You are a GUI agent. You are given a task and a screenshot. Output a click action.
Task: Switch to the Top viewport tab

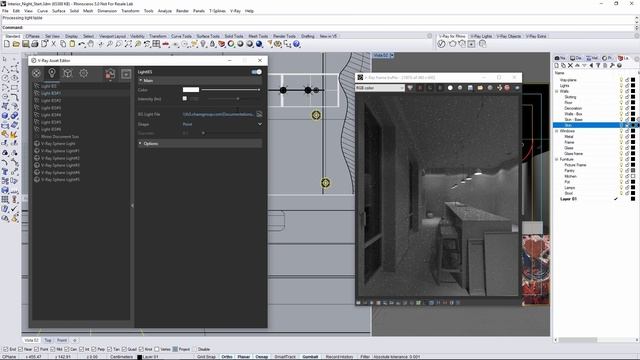click(48, 340)
